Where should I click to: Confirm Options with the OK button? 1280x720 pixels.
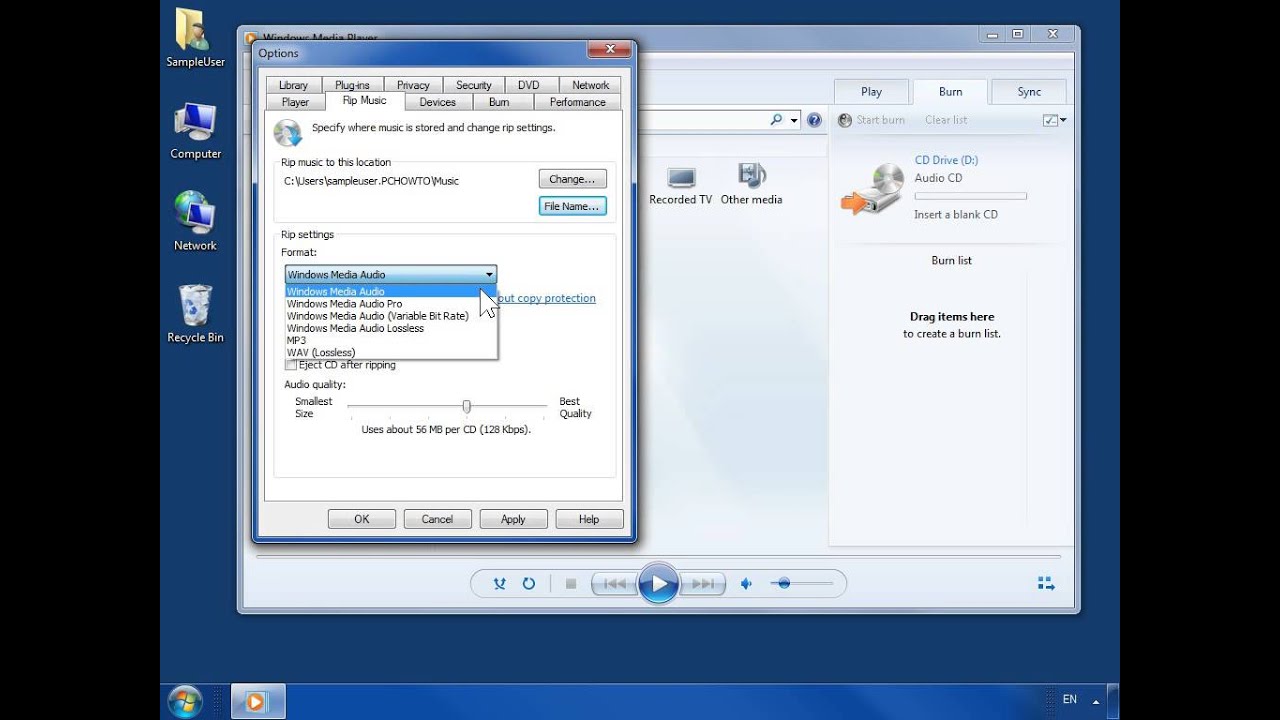(362, 519)
